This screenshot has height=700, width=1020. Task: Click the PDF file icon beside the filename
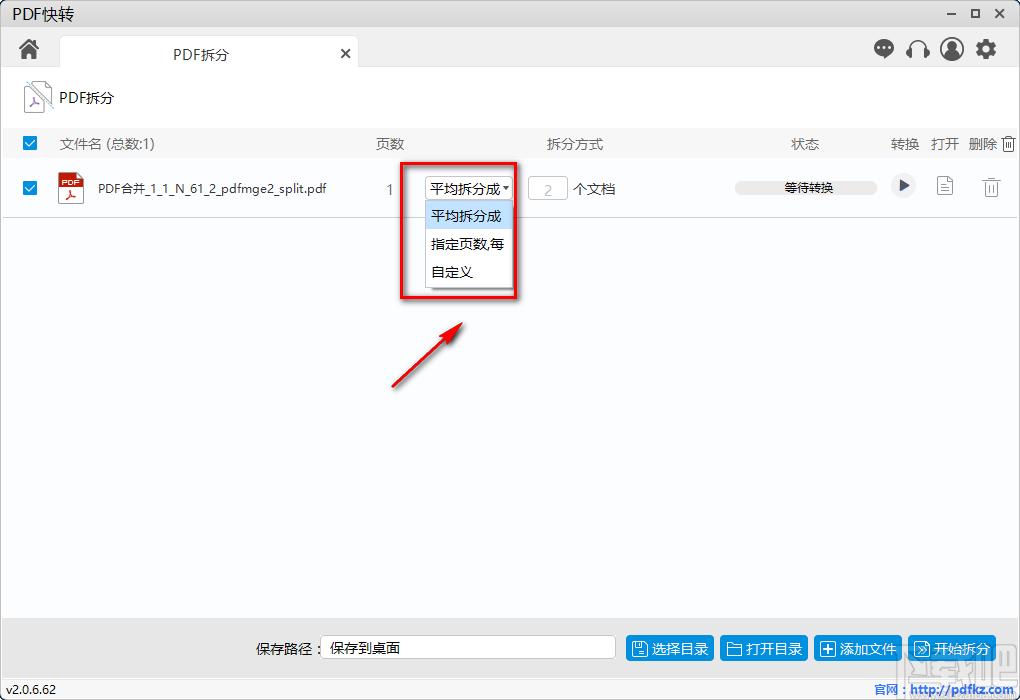point(70,187)
